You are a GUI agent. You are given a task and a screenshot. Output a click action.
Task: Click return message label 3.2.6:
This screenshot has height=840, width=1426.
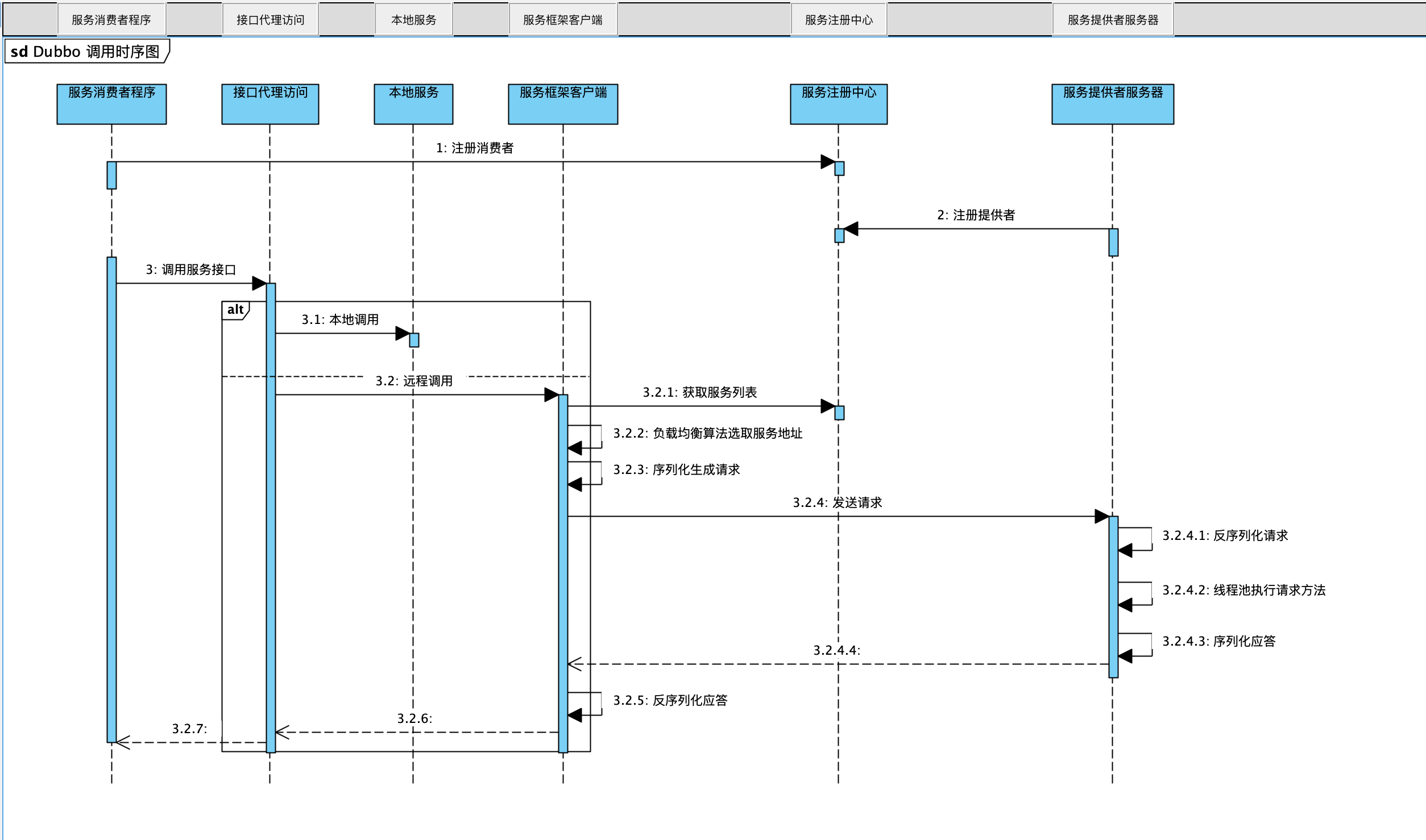pos(414,718)
